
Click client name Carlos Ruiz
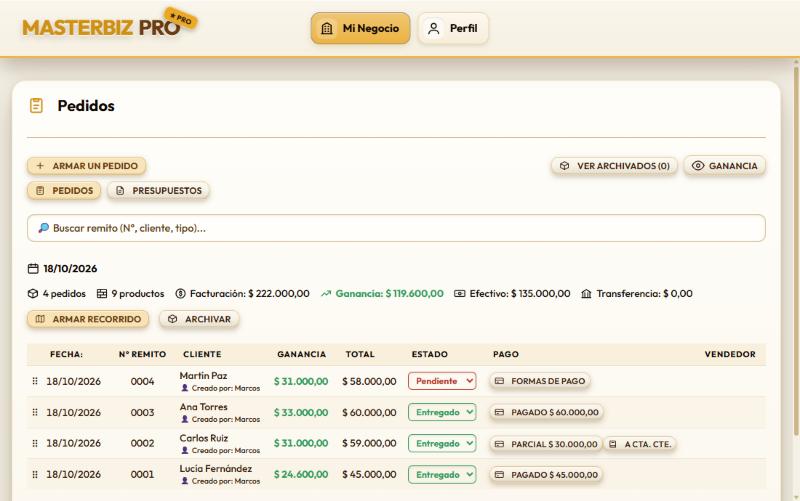coord(204,438)
